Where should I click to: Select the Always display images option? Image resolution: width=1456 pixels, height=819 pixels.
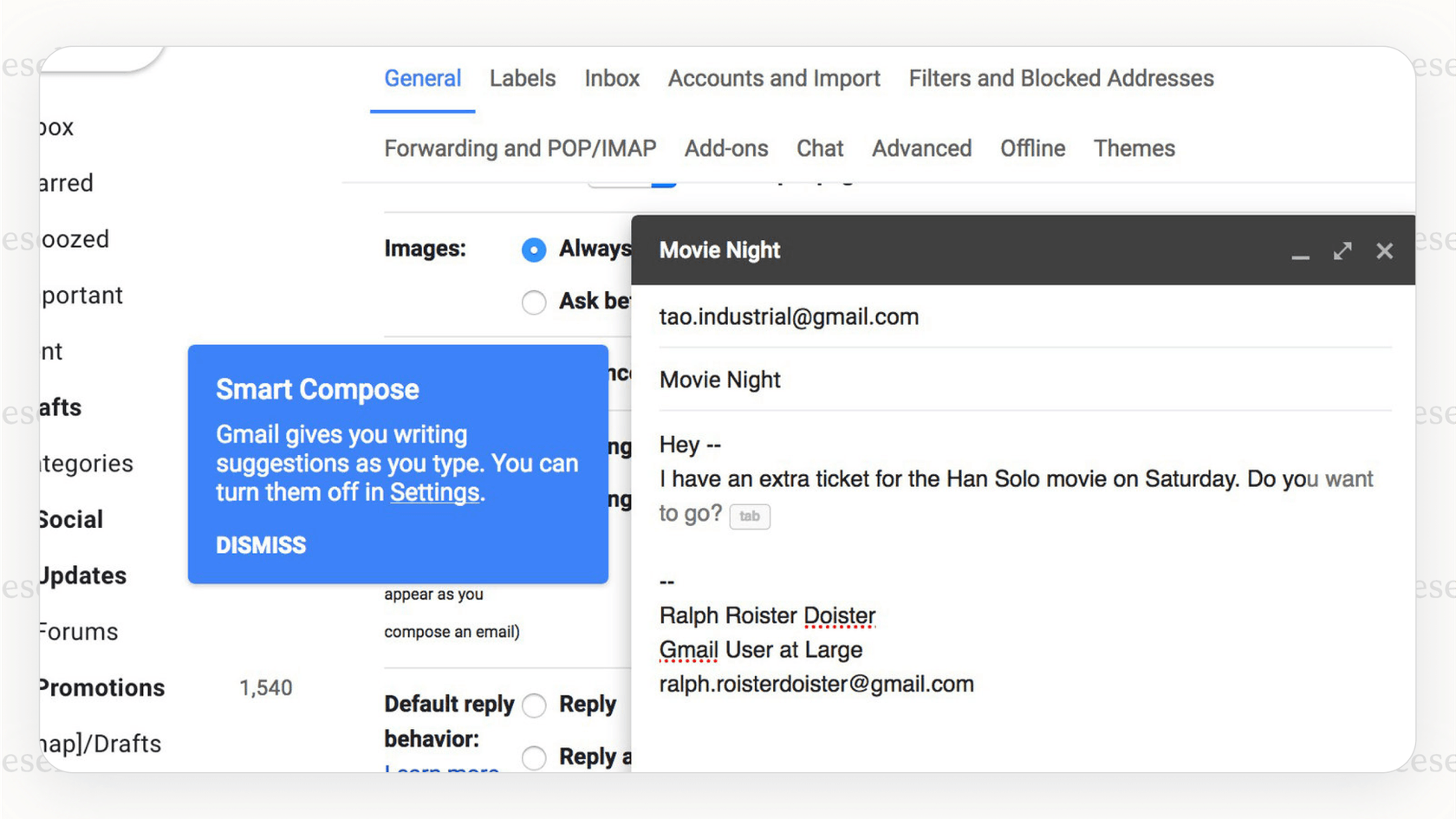[x=534, y=250]
